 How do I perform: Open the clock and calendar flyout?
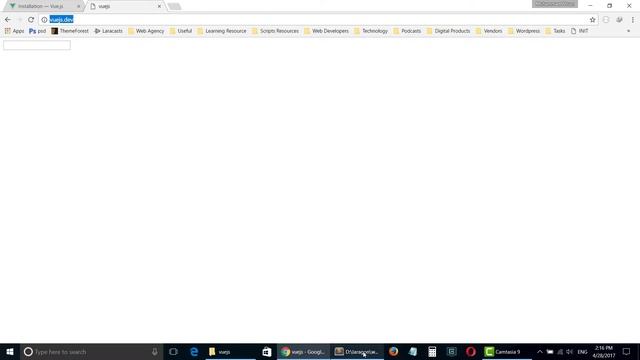(x=604, y=351)
